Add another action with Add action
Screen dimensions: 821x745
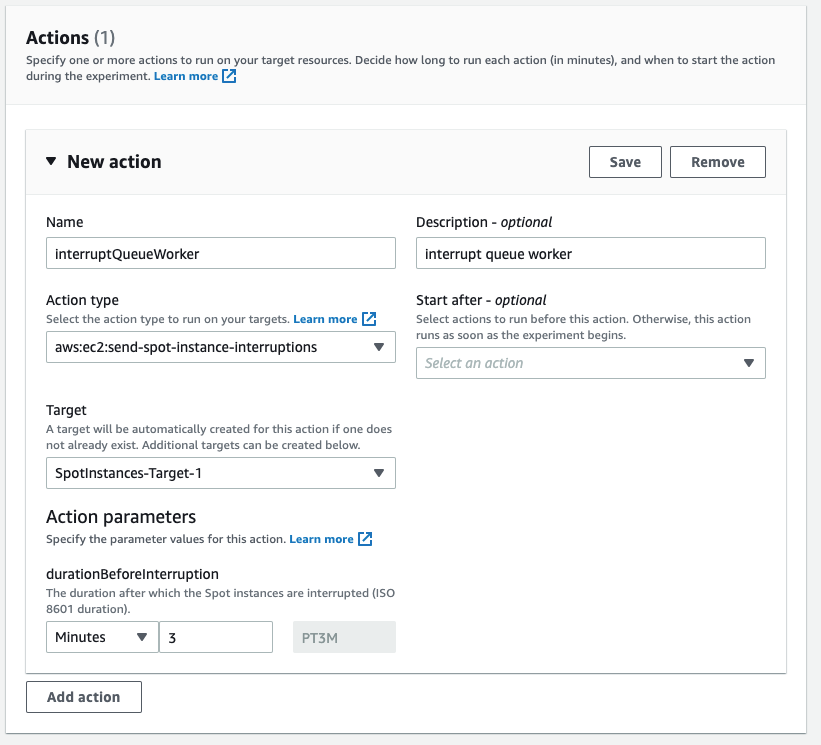[x=83, y=696]
